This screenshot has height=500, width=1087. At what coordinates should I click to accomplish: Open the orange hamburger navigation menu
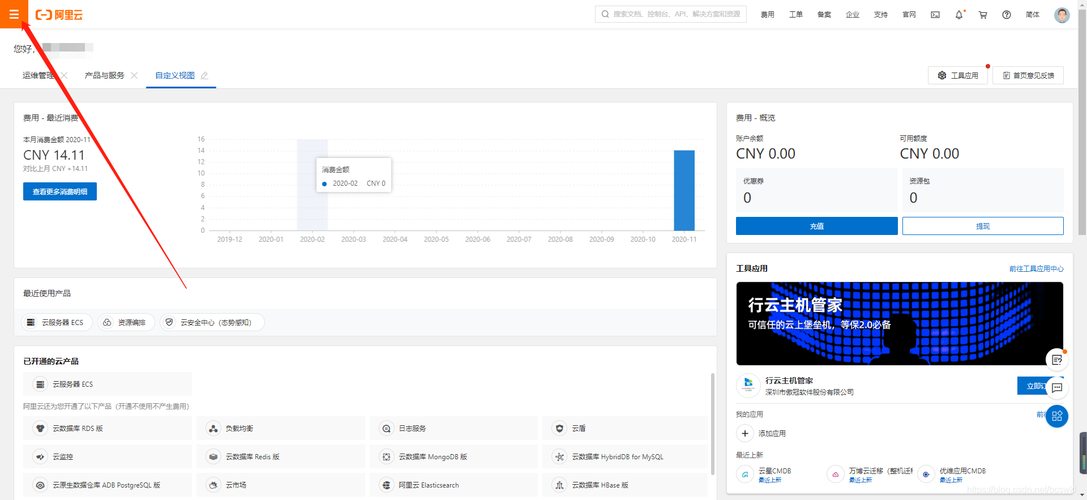14,14
